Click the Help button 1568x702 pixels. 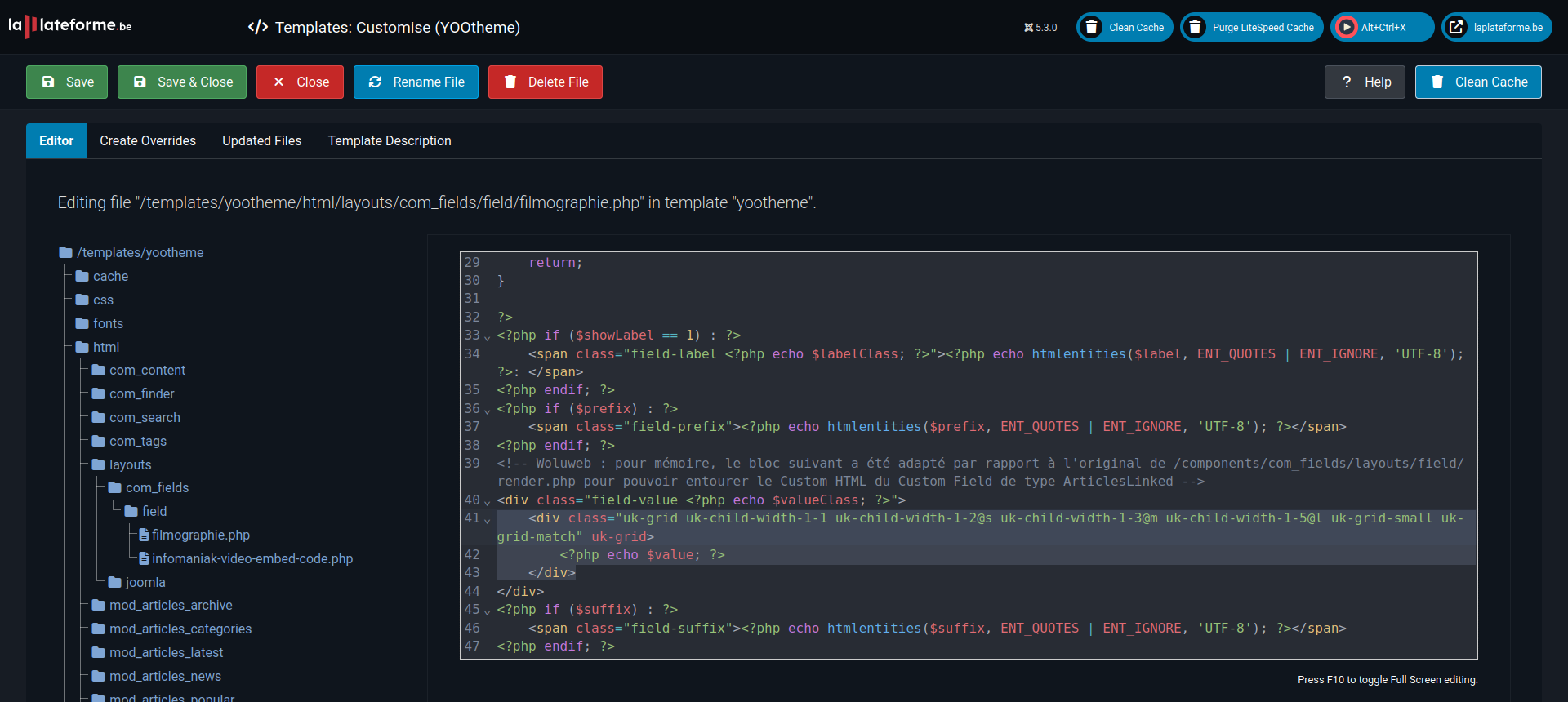click(1365, 82)
